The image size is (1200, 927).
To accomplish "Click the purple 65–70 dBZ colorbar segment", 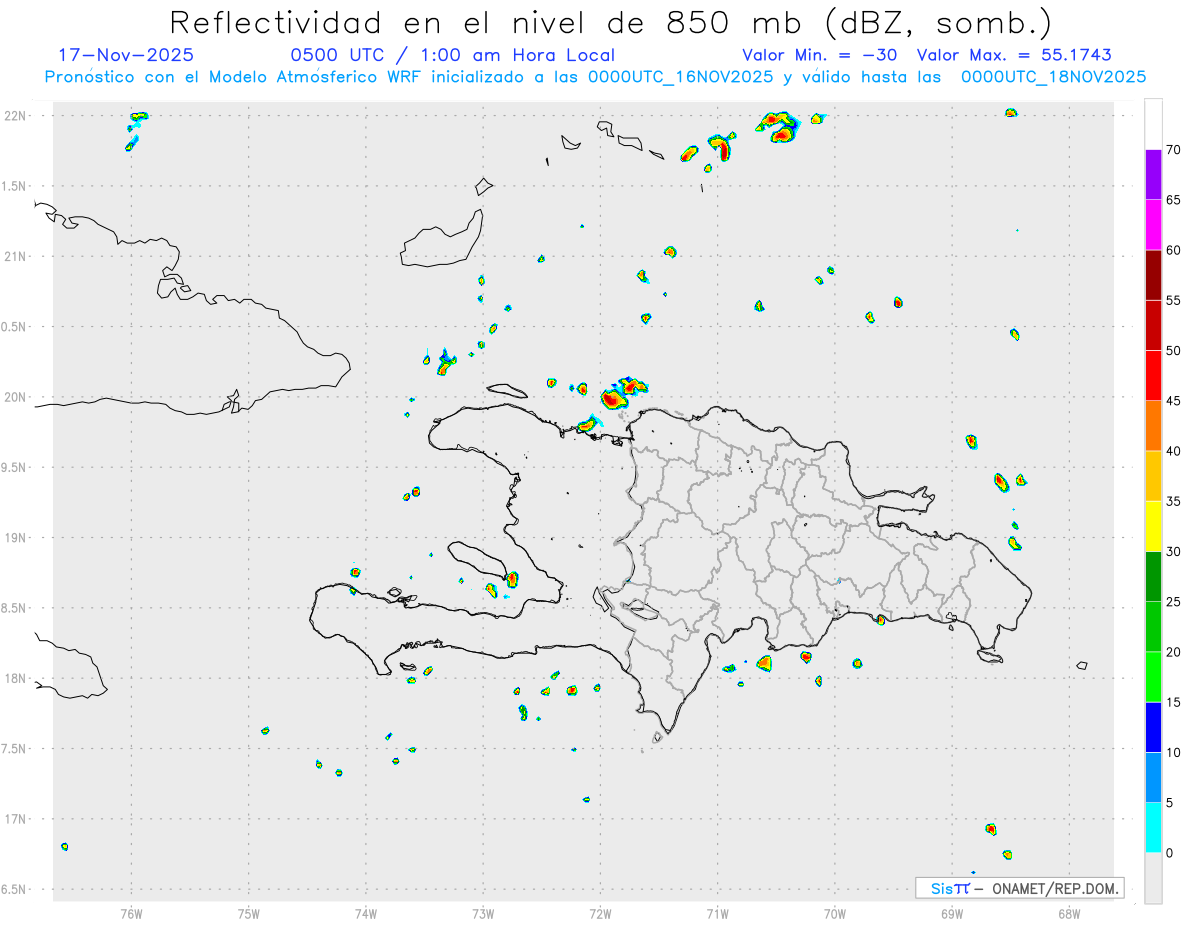I will click(1153, 174).
